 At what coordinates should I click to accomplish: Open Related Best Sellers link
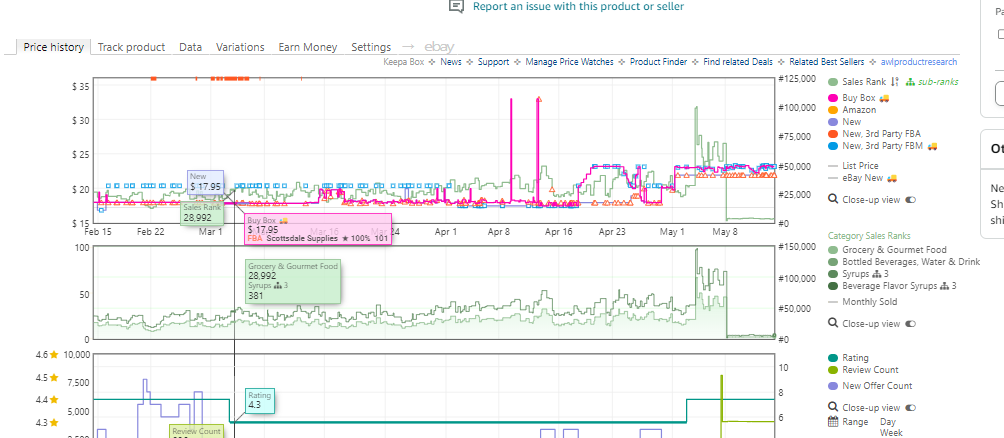(x=827, y=62)
